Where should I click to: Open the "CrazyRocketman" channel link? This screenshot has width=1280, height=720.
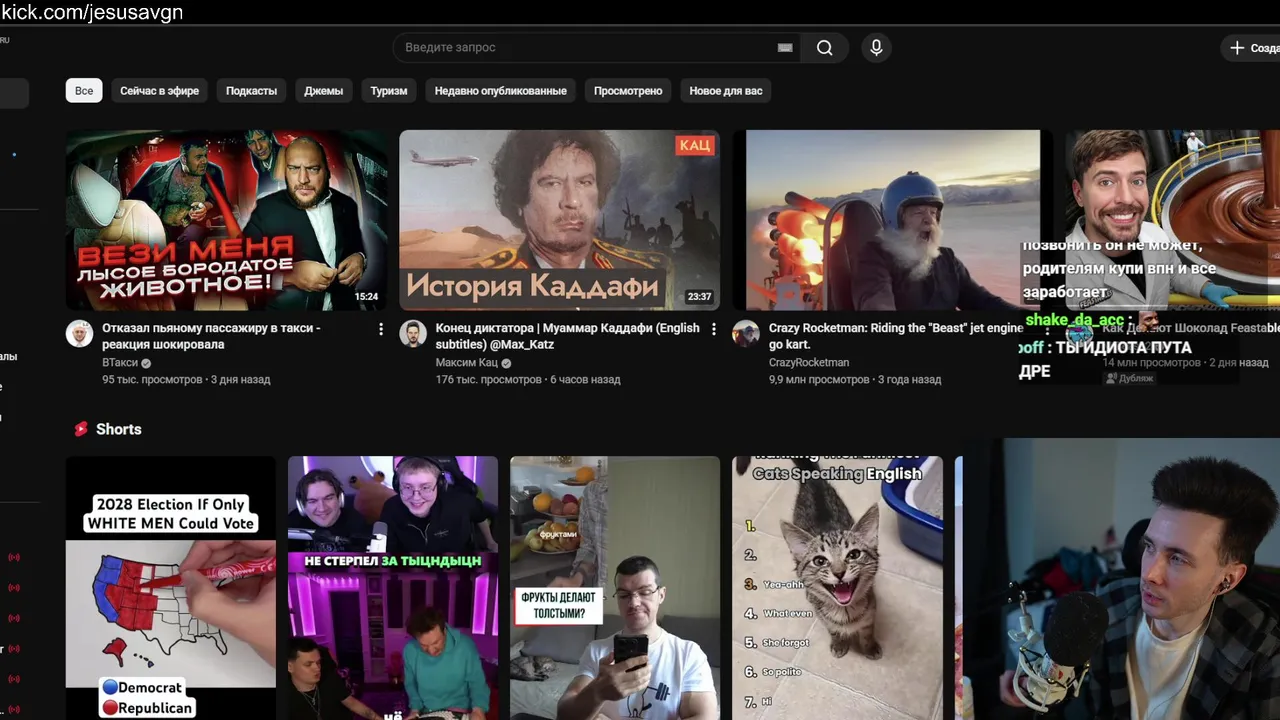click(x=809, y=363)
